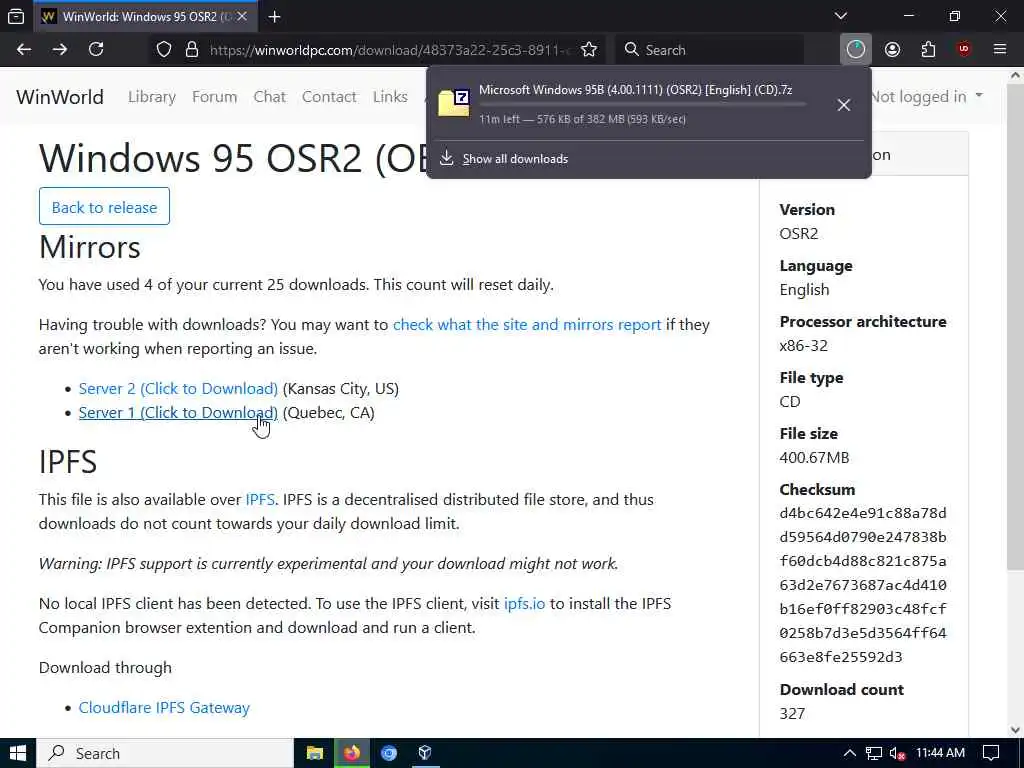Bookmark this page with the star
The width and height of the screenshot is (1024, 768).
tap(589, 50)
